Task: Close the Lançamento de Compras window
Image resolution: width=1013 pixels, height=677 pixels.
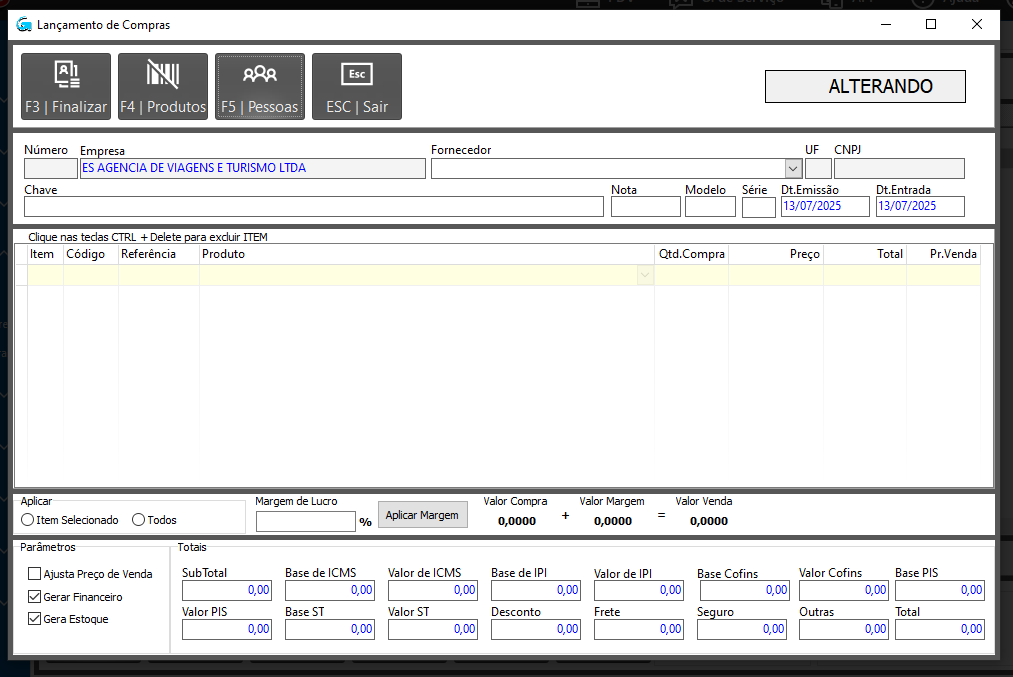Action: 977,24
